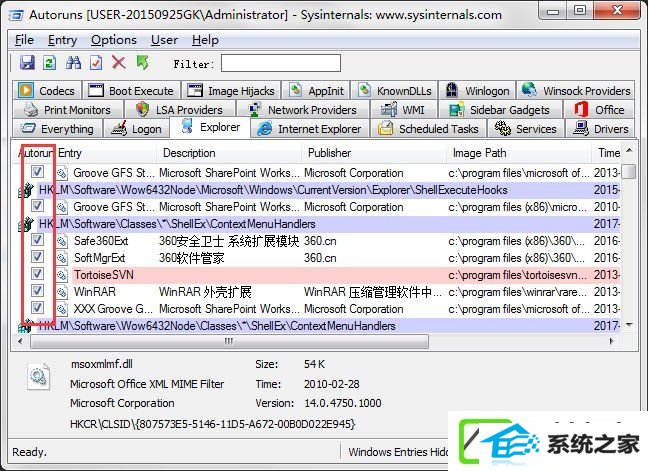
Task: Click the red X Delete icon
Action: click(119, 63)
